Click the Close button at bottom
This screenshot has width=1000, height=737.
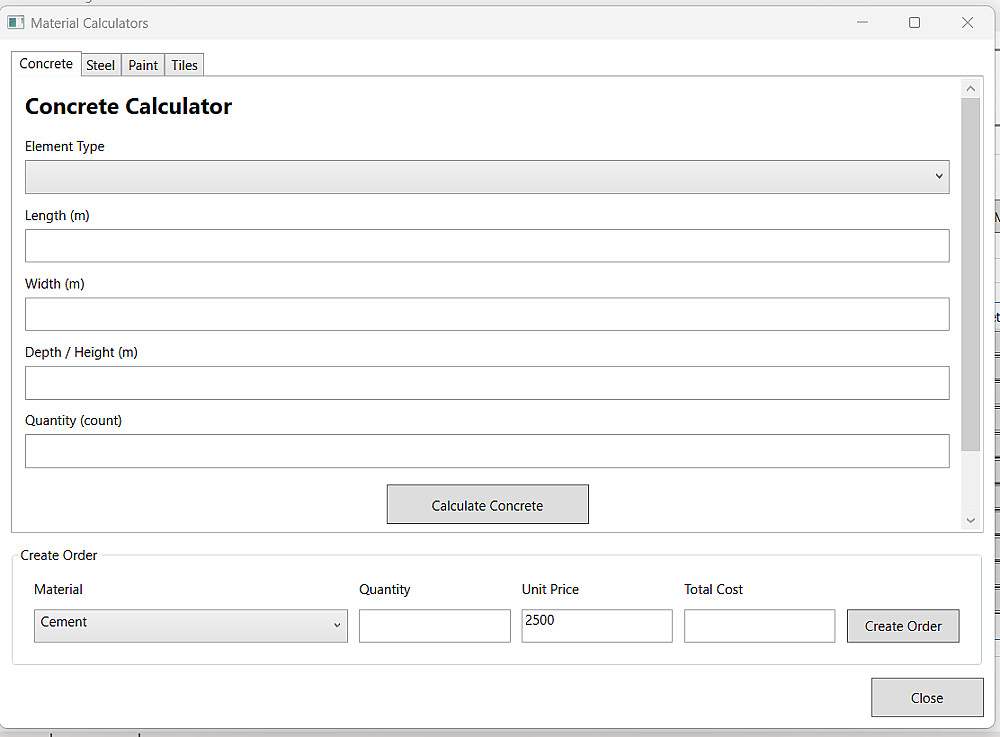click(x=927, y=697)
